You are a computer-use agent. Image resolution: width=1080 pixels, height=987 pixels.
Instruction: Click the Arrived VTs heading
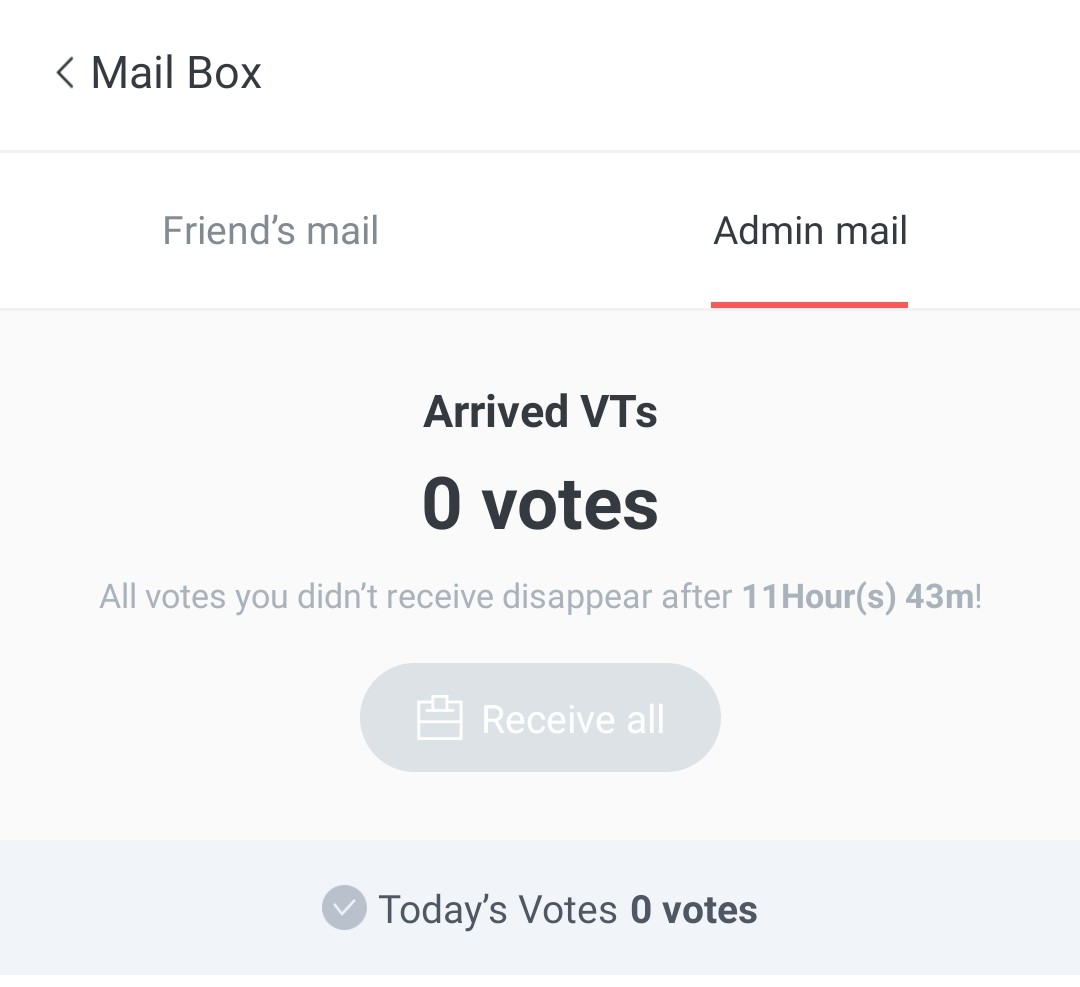click(x=540, y=412)
